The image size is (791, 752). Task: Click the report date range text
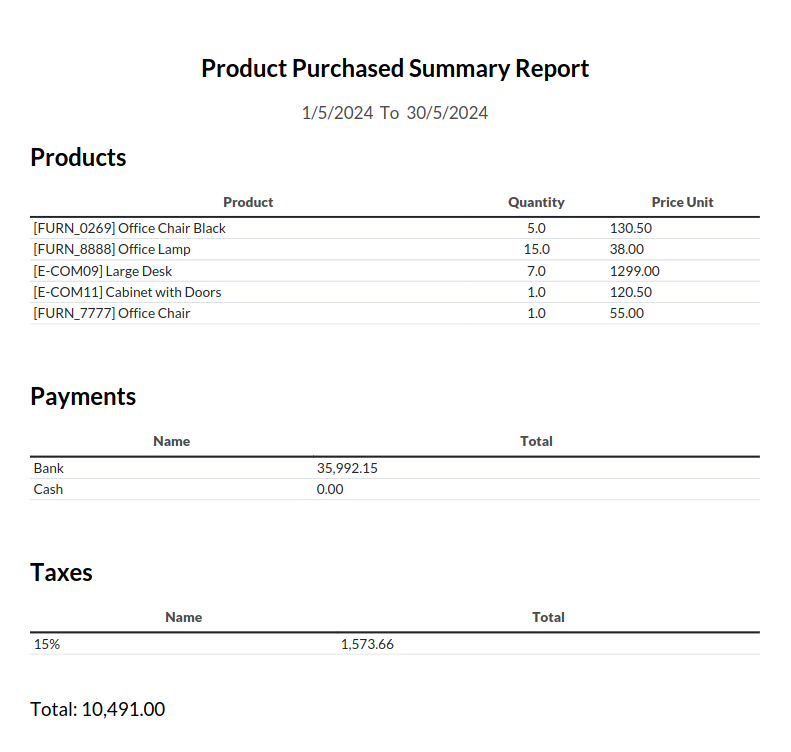pos(395,113)
